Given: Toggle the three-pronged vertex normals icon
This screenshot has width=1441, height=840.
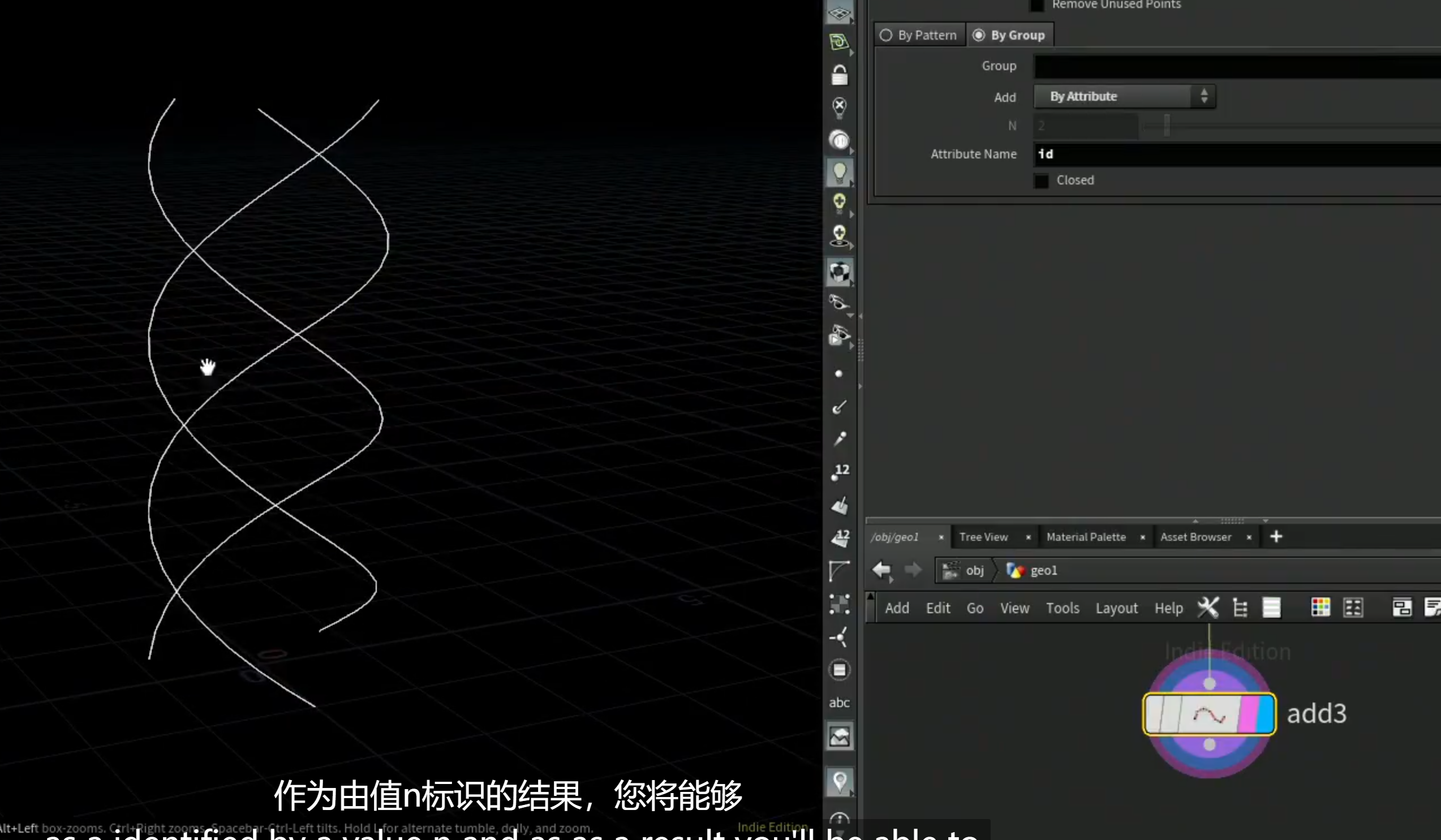Looking at the screenshot, I should coord(839,637).
